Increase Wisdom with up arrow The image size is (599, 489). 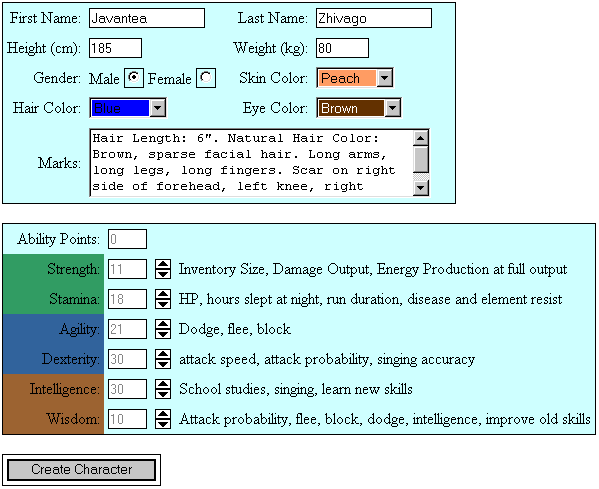point(163,415)
